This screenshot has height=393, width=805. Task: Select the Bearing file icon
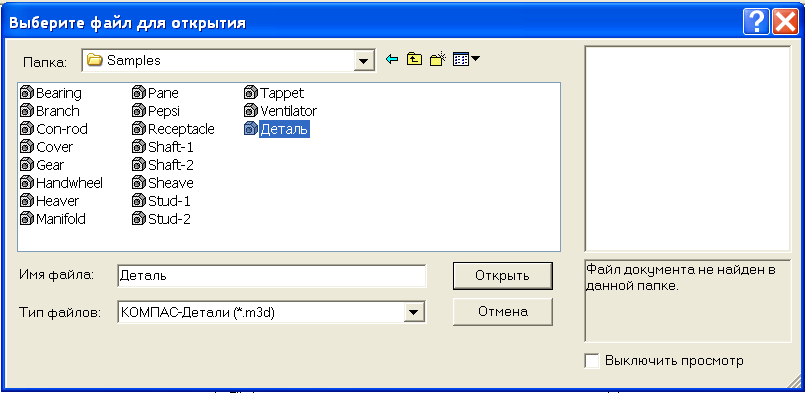pos(27,93)
